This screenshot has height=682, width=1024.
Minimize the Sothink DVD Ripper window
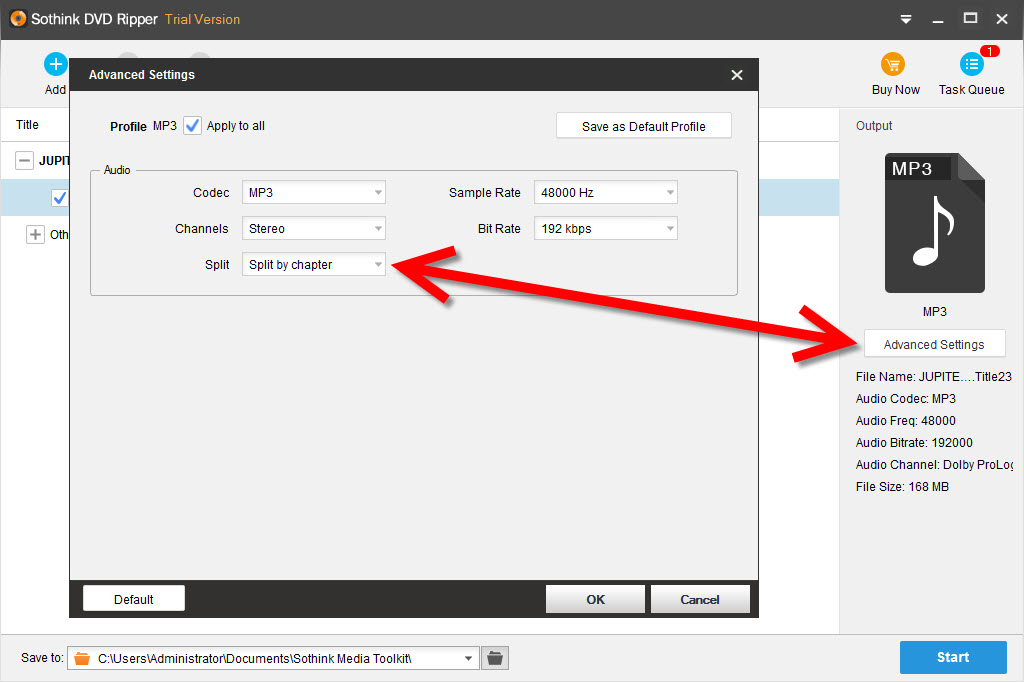(938, 20)
